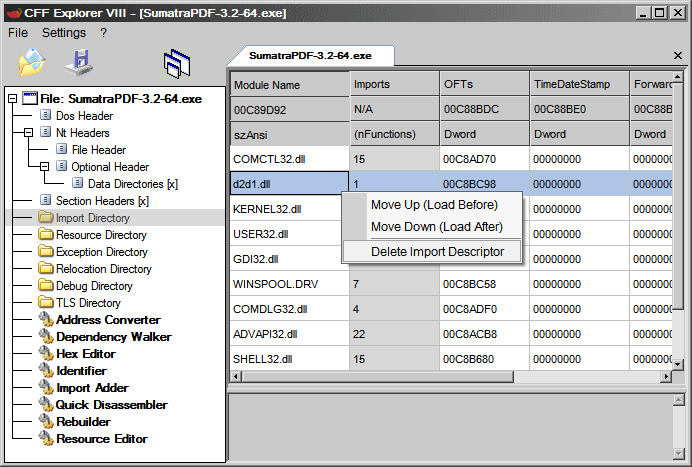Viewport: 692px width, 467px height.
Task: Click the Dependency Walker tool icon
Action: pos(45,336)
